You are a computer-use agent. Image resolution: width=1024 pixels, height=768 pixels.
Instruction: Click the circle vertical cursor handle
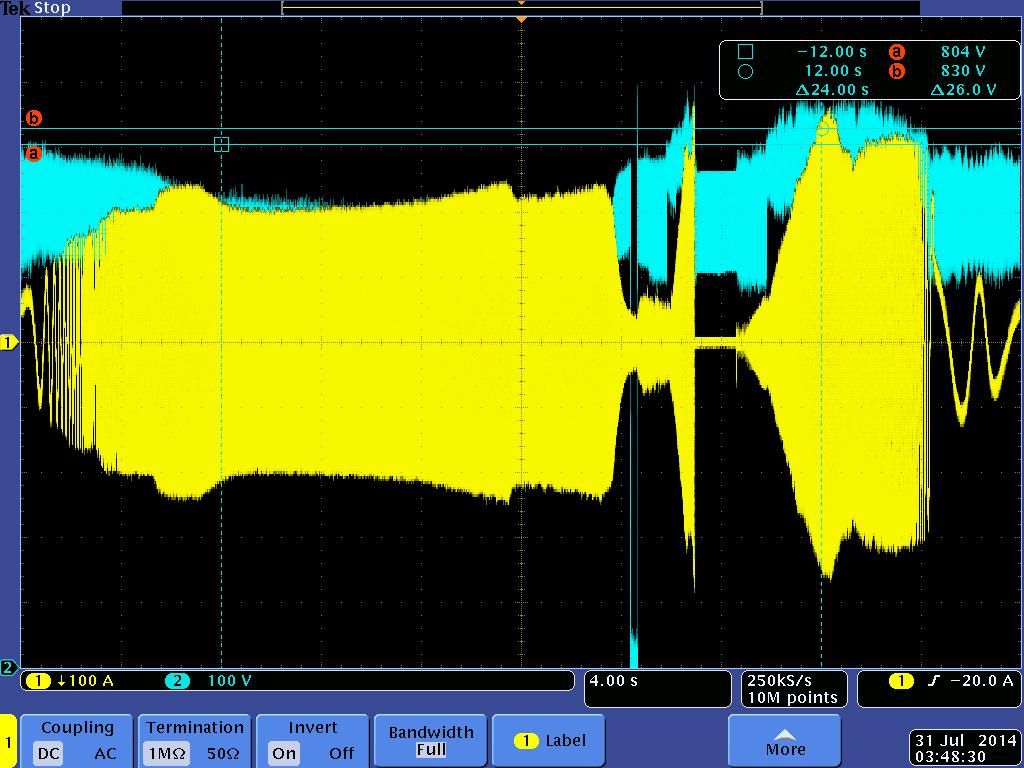[822, 129]
